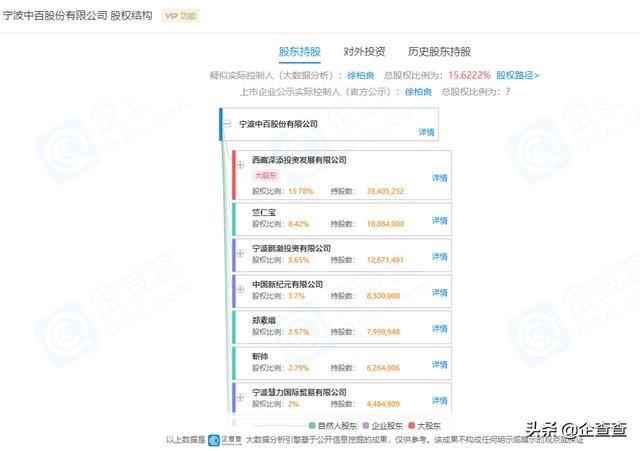This screenshot has height=451, width=640.
Task: Click the 4,484,909 share count
Action: (x=383, y=404)
